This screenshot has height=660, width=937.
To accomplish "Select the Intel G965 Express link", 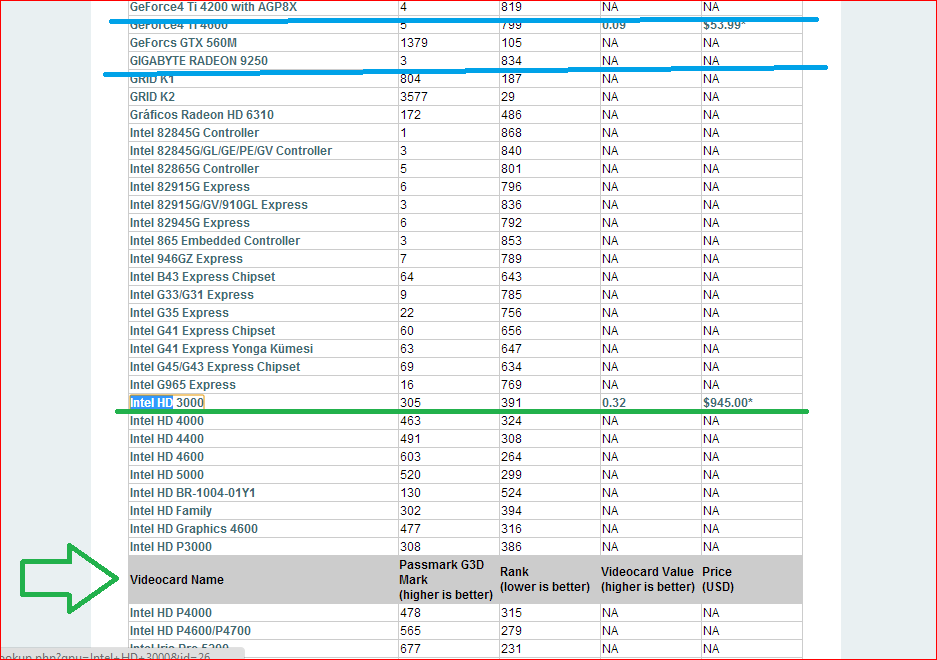I will [183, 384].
